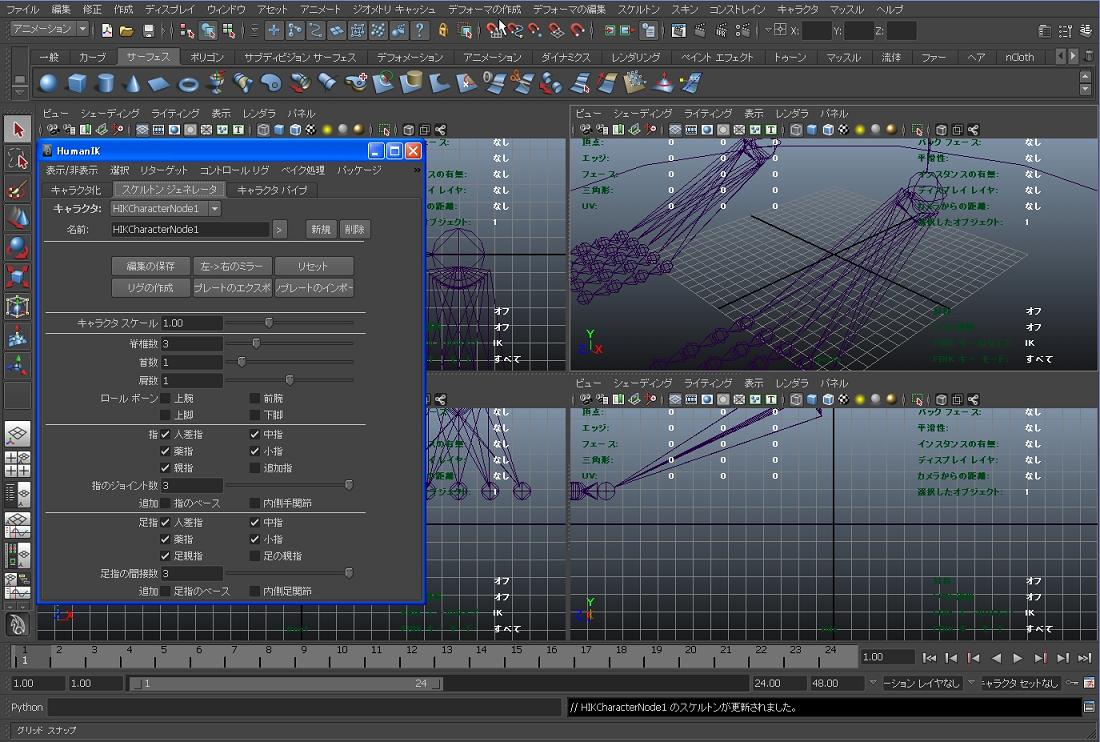Adjust the キャラクタ スケール slider
1100x742 pixels.
click(x=269, y=323)
